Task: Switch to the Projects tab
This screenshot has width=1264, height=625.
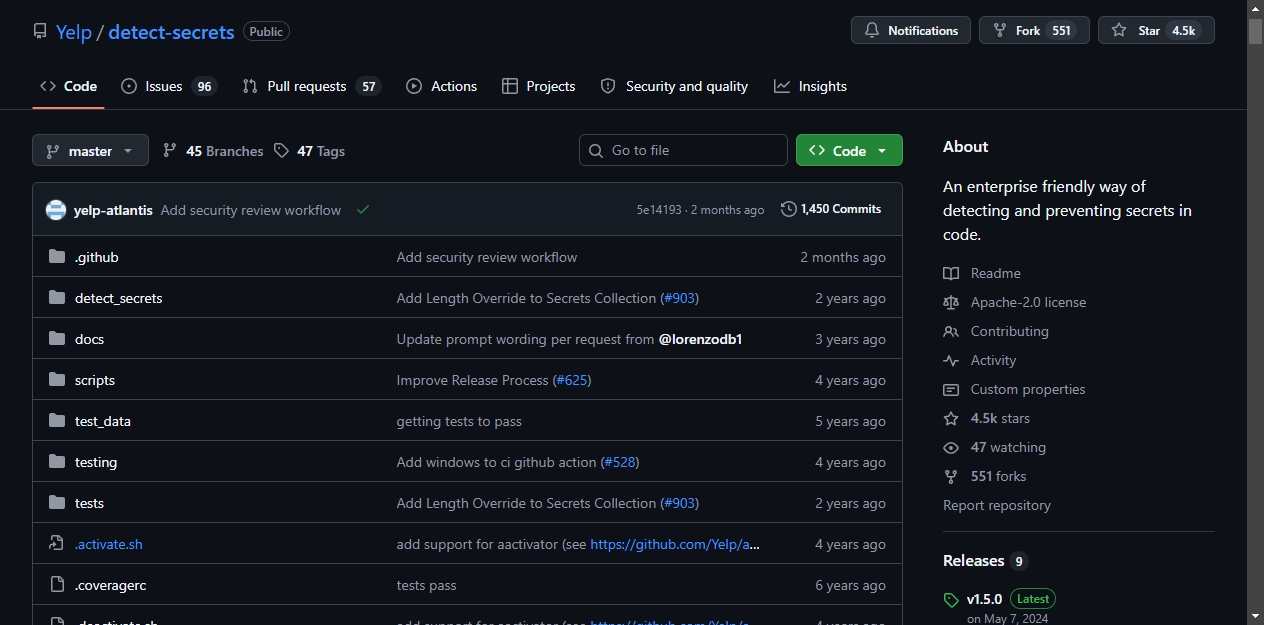Action: [539, 86]
